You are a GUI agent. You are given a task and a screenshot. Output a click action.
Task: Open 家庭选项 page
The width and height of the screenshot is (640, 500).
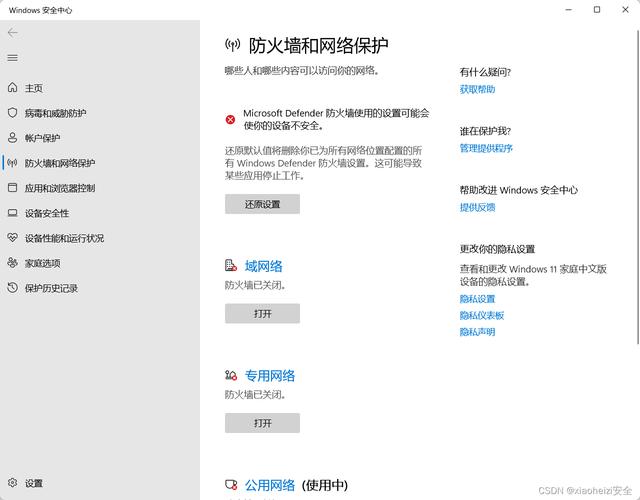coord(42,263)
